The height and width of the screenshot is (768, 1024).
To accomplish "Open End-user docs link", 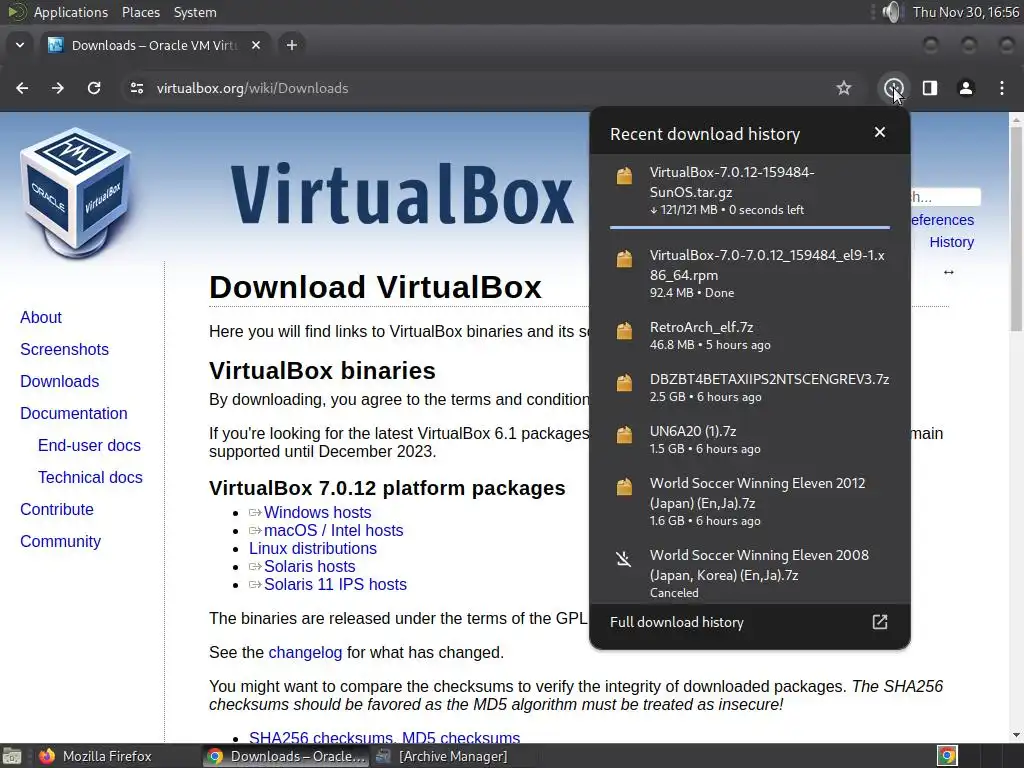I will click(x=89, y=445).
